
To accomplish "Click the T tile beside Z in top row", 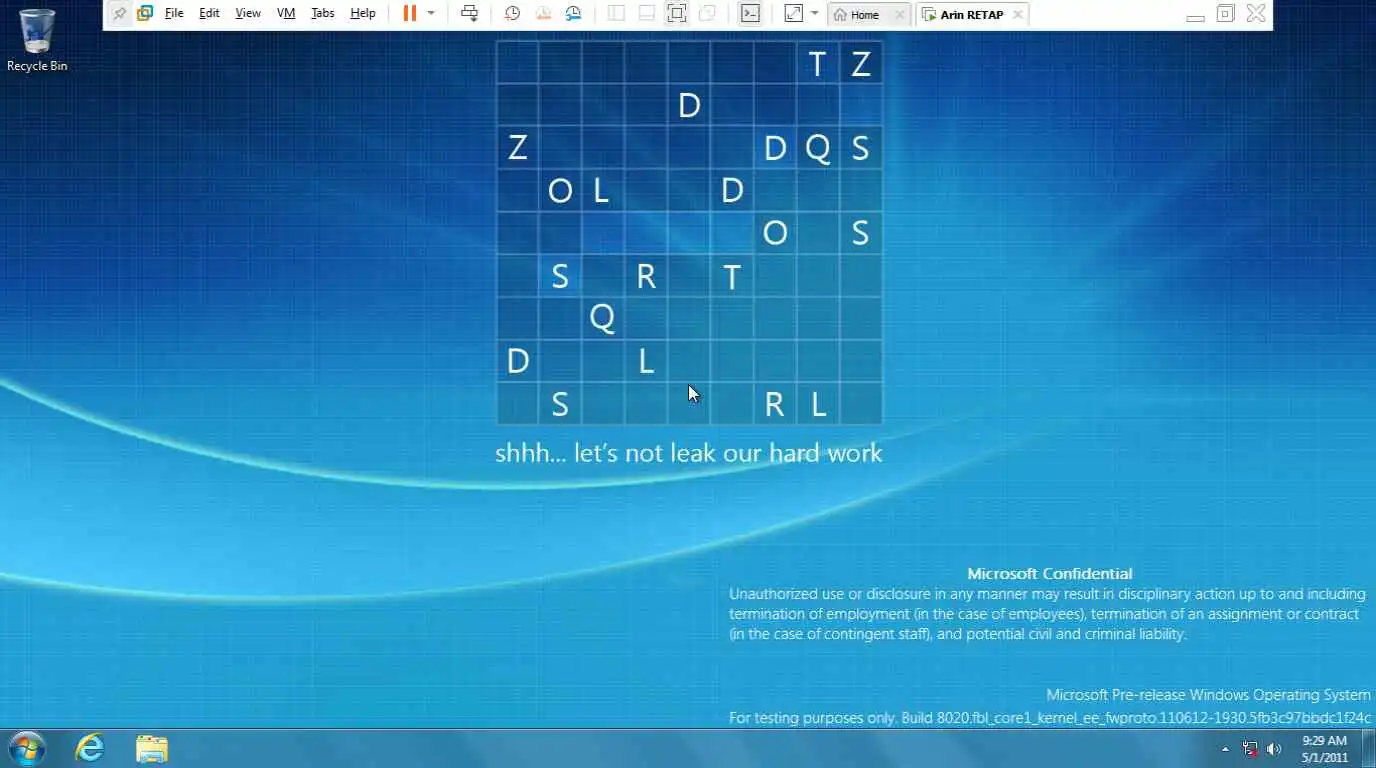I will [818, 64].
